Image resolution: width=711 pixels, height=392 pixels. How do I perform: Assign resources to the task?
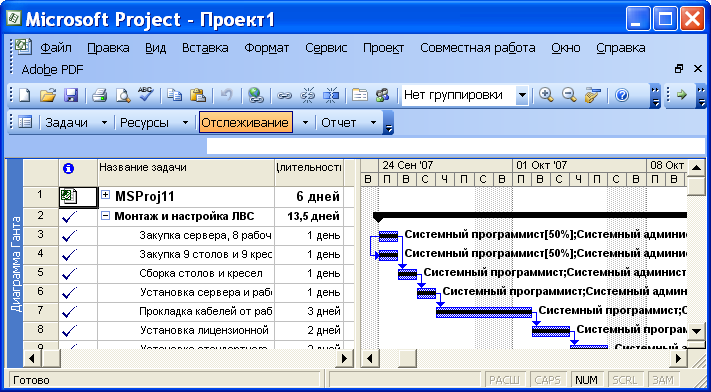tap(383, 95)
